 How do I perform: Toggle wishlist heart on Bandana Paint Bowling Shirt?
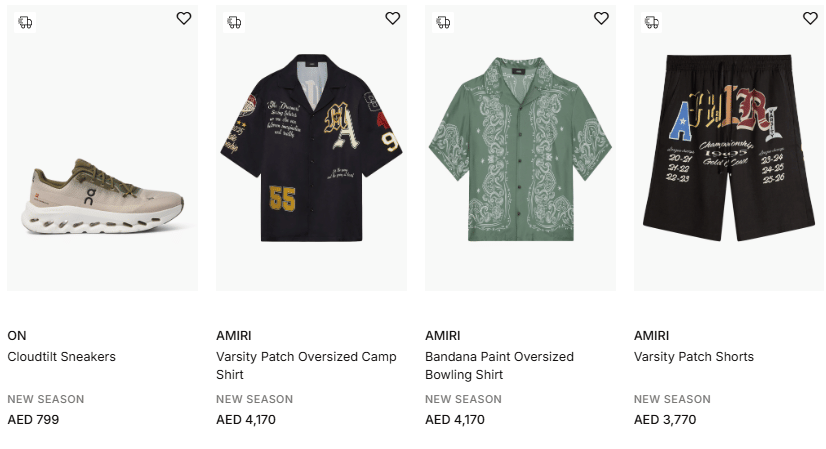point(601,18)
